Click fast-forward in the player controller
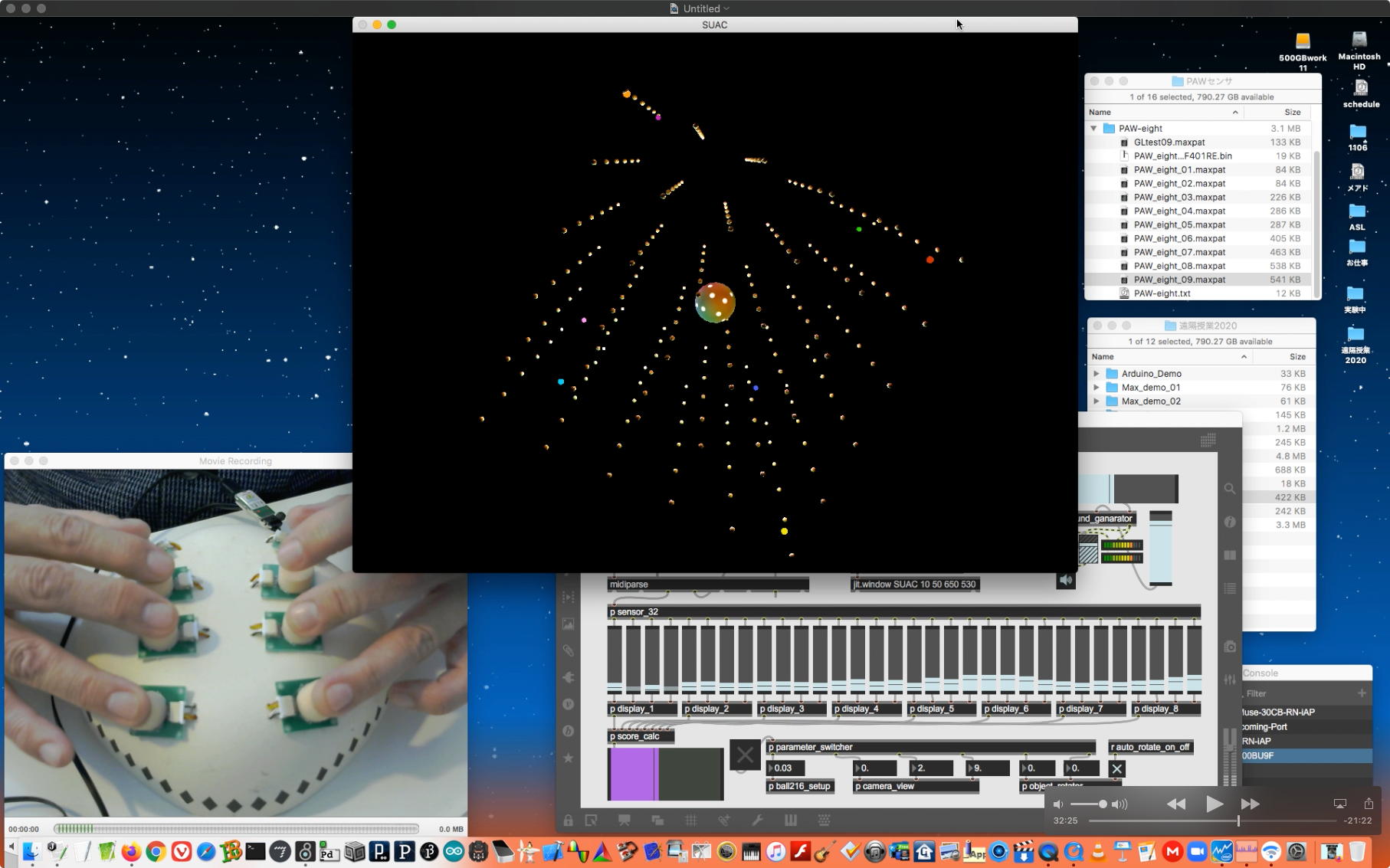This screenshot has height=868, width=1390. click(1251, 804)
